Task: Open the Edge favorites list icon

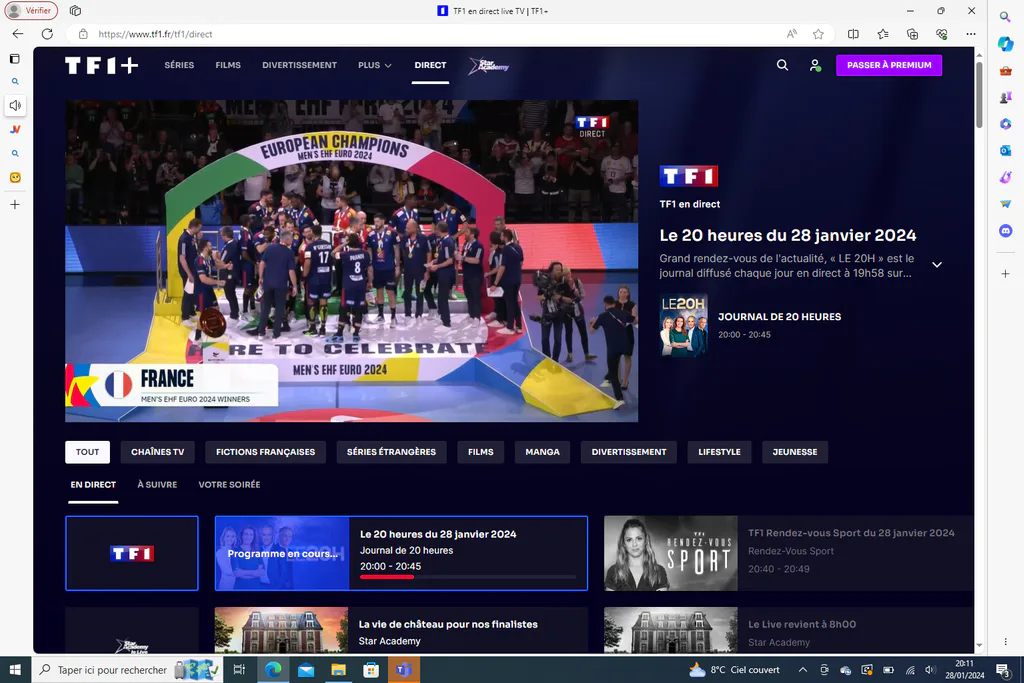Action: [x=883, y=34]
